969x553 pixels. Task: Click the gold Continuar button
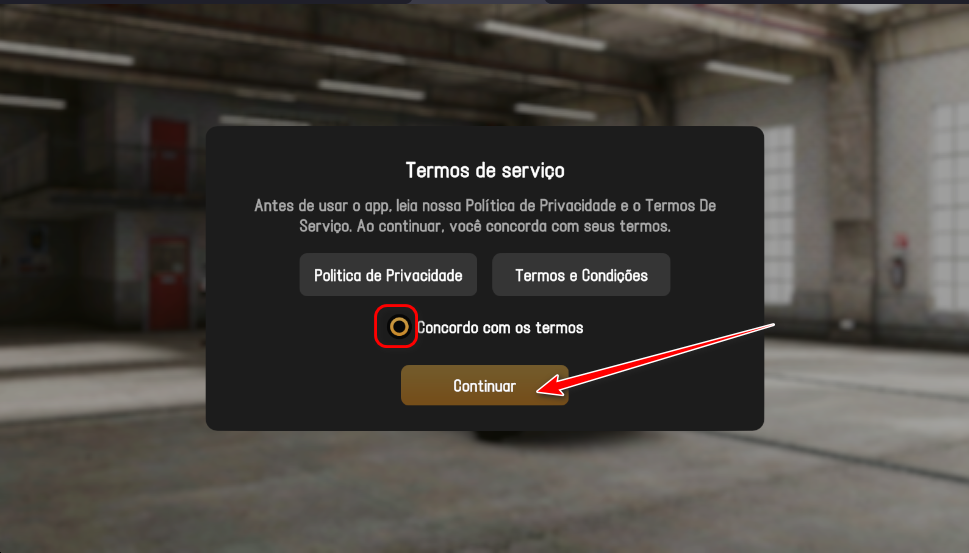484,386
